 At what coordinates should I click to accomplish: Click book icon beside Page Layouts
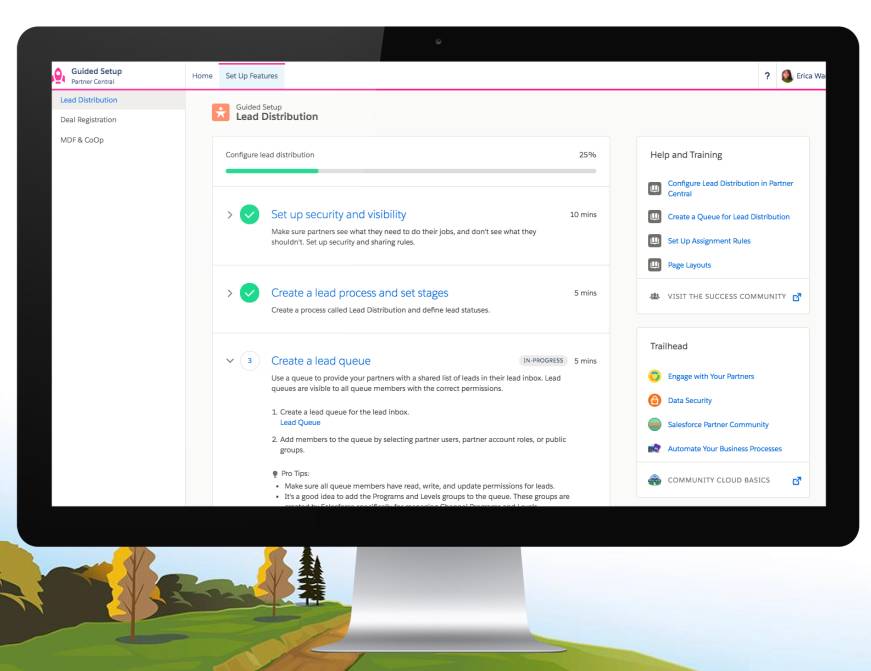[655, 265]
